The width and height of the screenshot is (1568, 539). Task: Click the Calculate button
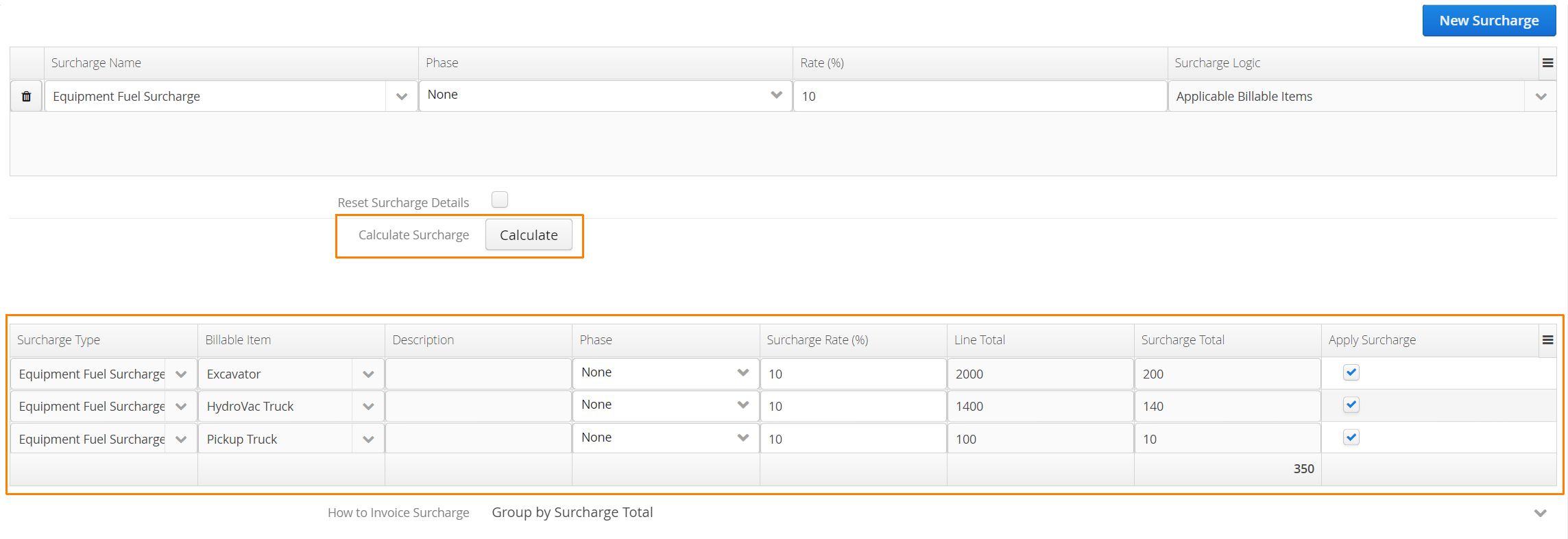(x=529, y=235)
